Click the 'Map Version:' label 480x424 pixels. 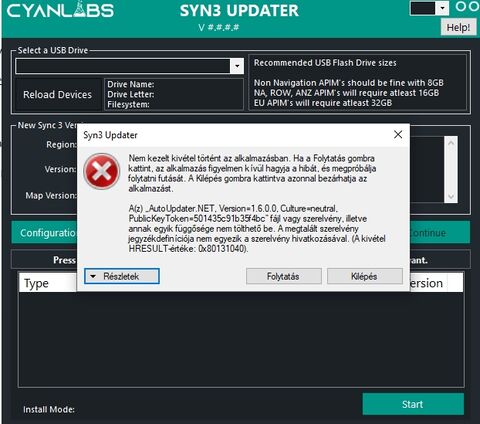(51, 195)
